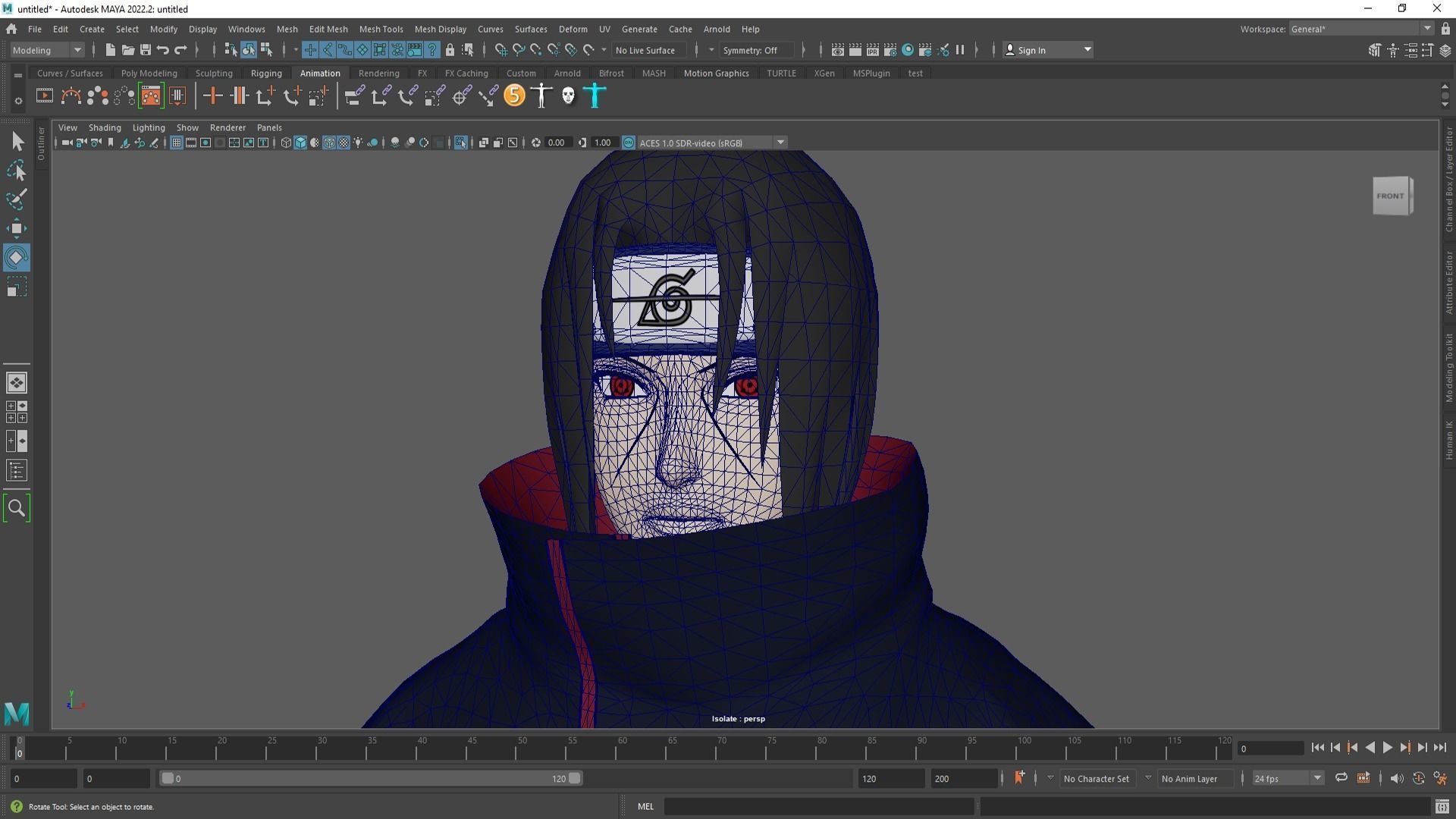
Task: Redo the last action
Action: tap(180, 50)
